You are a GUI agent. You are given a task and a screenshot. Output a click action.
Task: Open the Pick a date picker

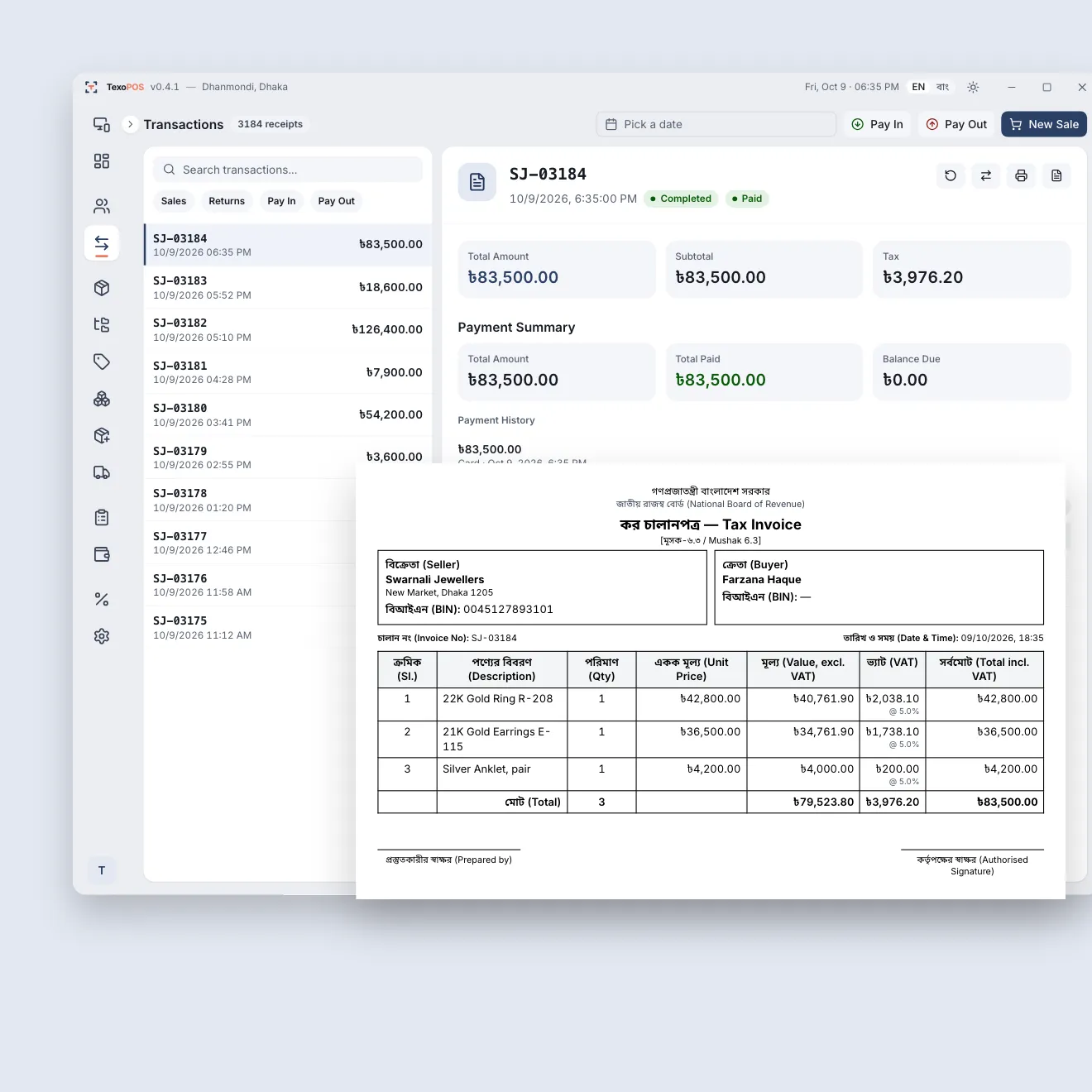pyautogui.click(x=716, y=124)
